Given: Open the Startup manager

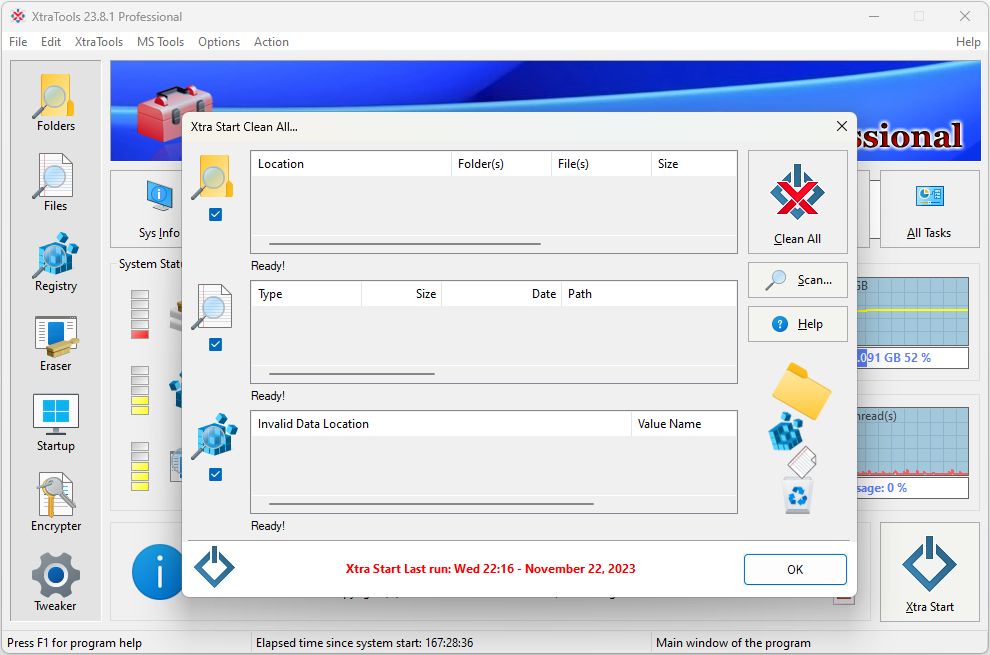Looking at the screenshot, I should pos(56,423).
